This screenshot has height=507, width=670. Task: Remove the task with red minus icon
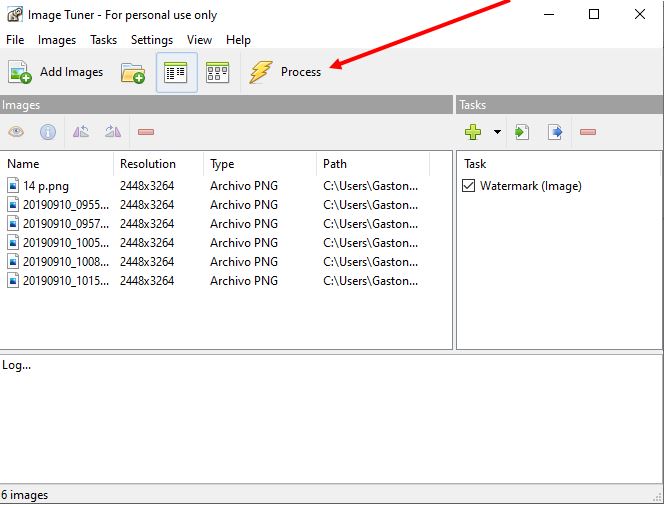pos(588,132)
